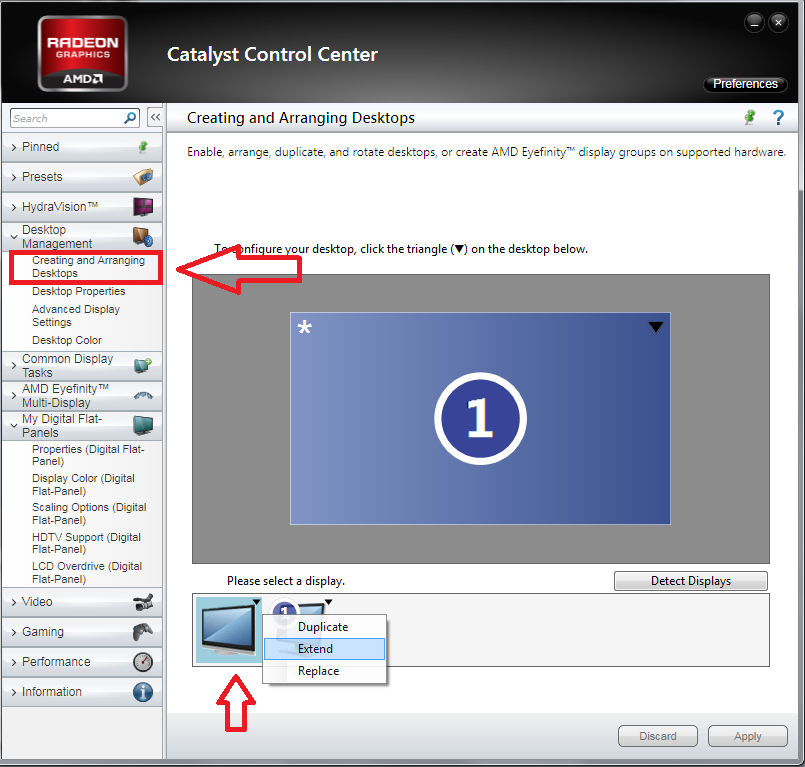Screen dimensions: 805x767
Task: Click the HydraVision monitor icon
Action: pos(143,207)
